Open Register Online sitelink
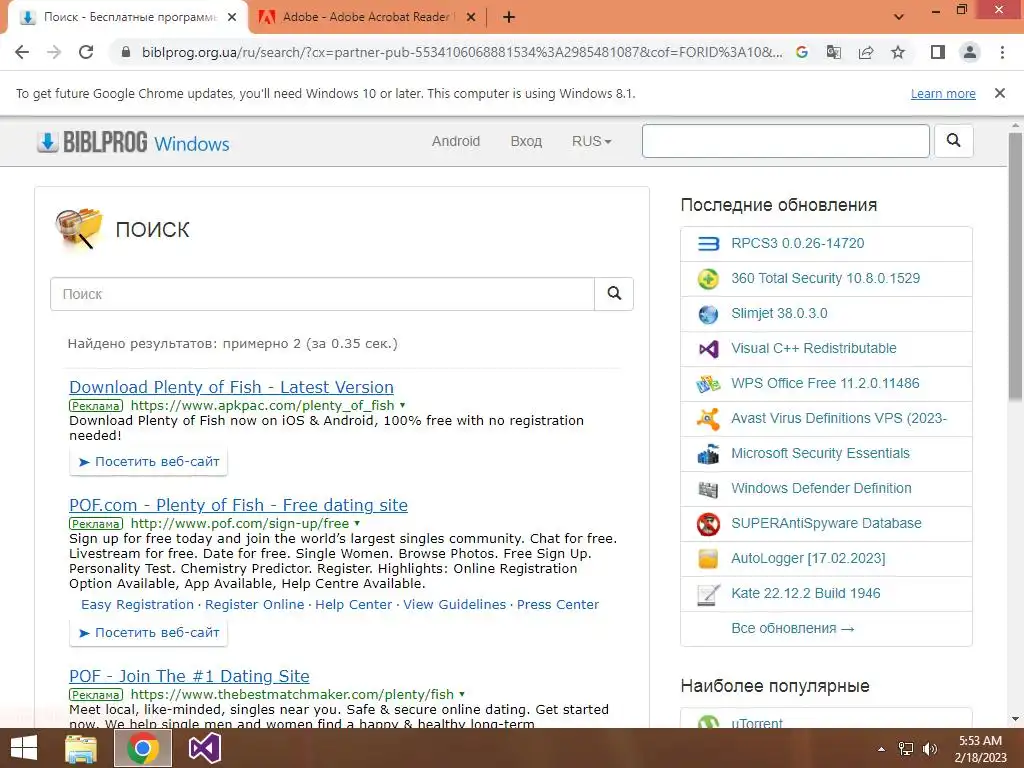 point(255,605)
